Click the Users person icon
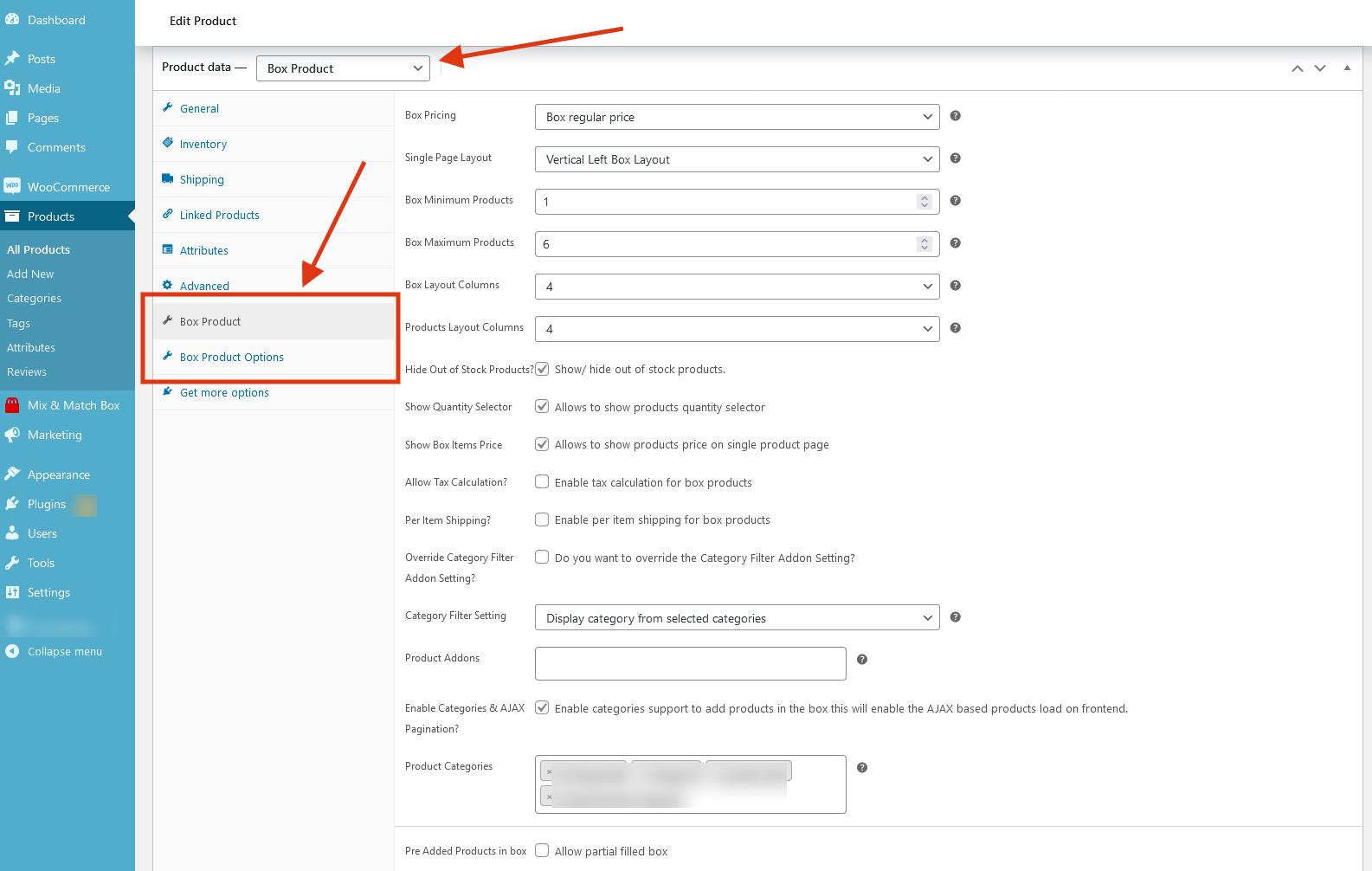Image resolution: width=1372 pixels, height=871 pixels. (x=12, y=533)
